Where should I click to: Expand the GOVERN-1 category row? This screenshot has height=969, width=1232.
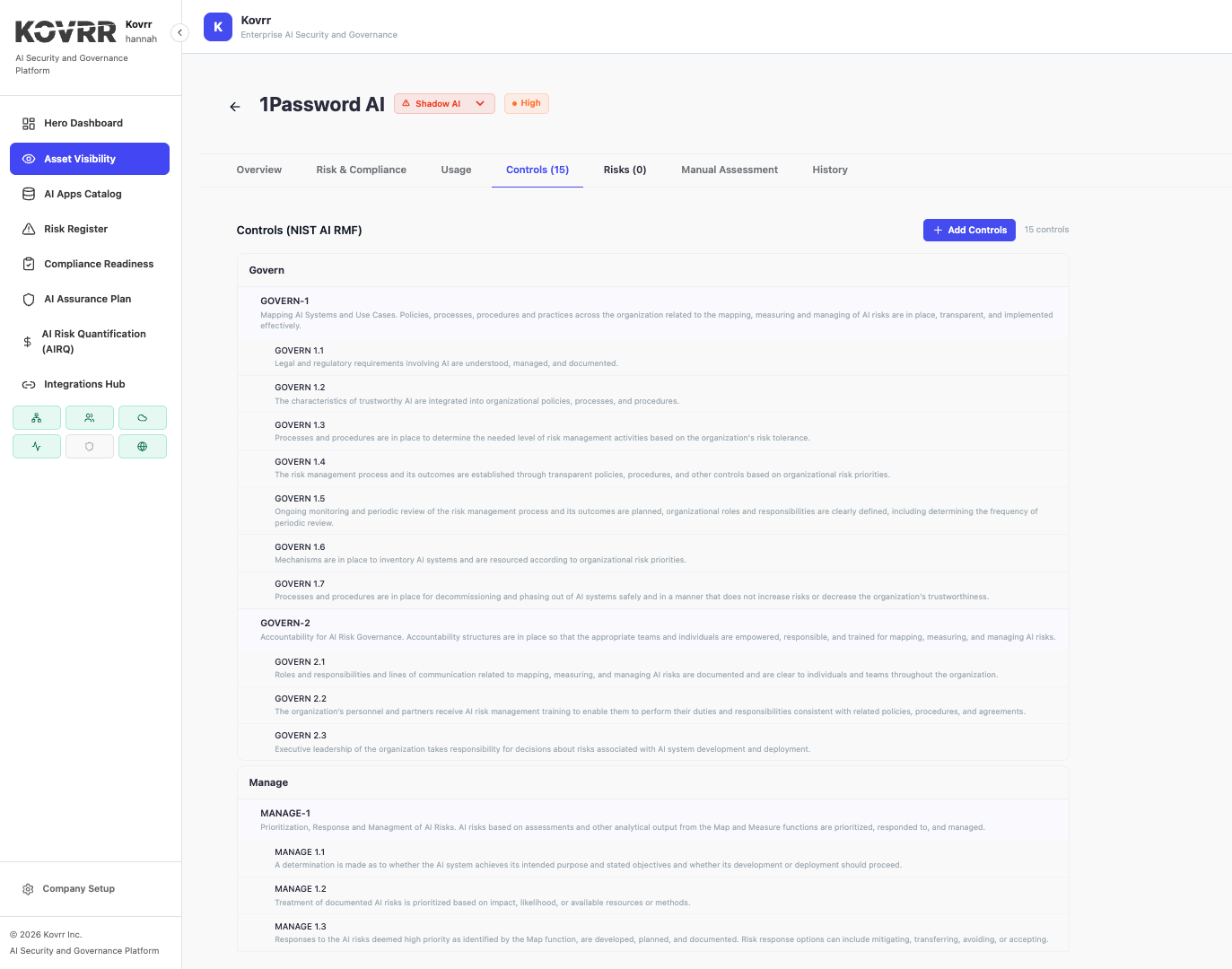coord(653,313)
